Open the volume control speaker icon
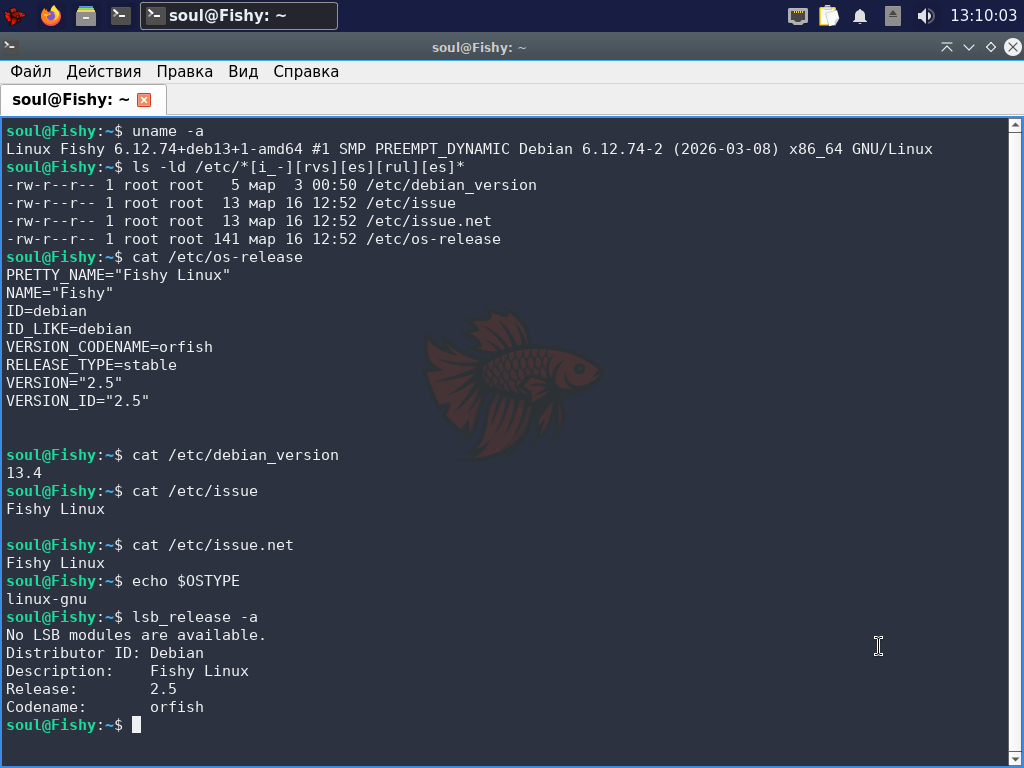 [x=925, y=16]
